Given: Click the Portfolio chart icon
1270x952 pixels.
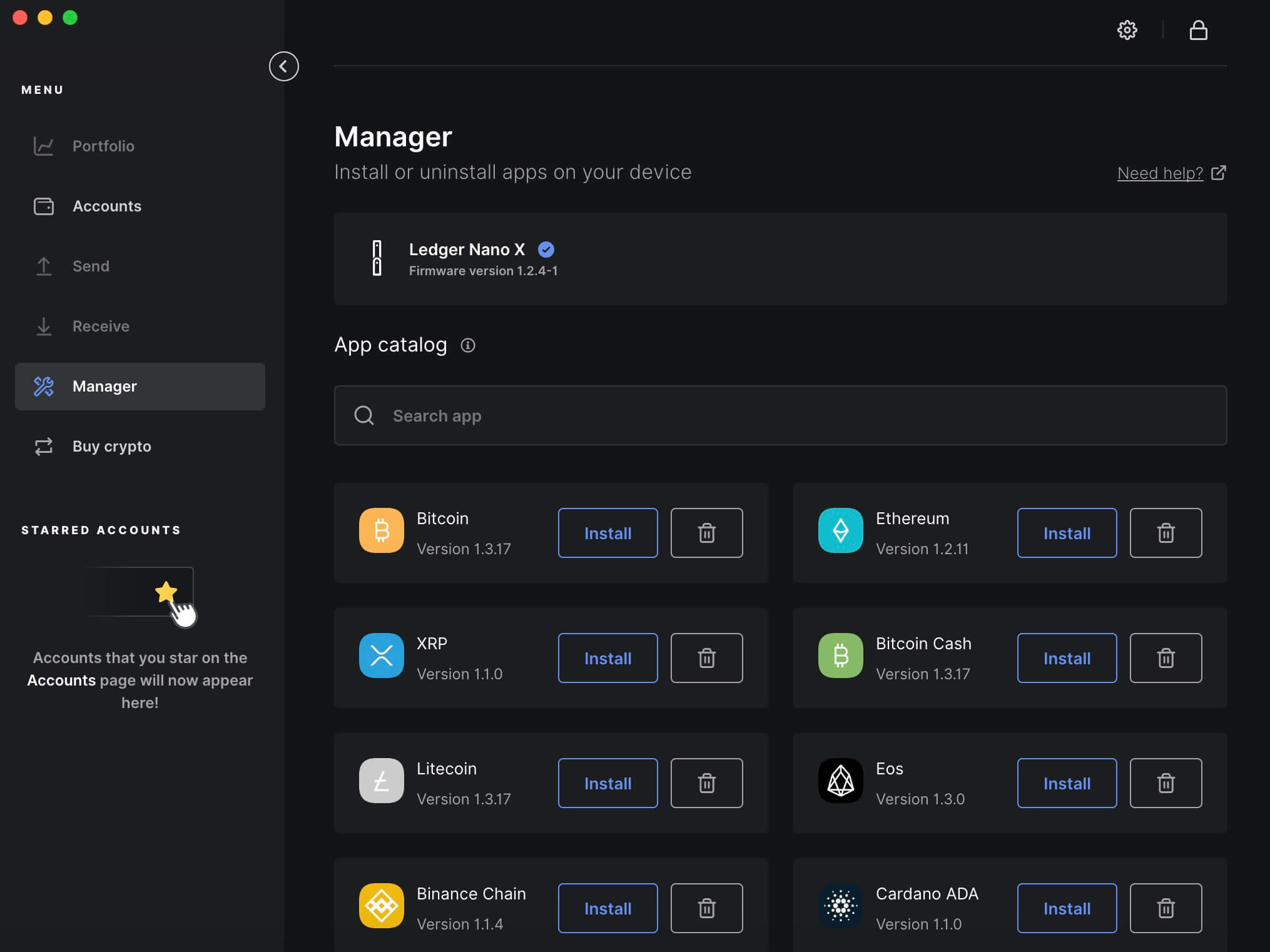Looking at the screenshot, I should tap(44, 146).
